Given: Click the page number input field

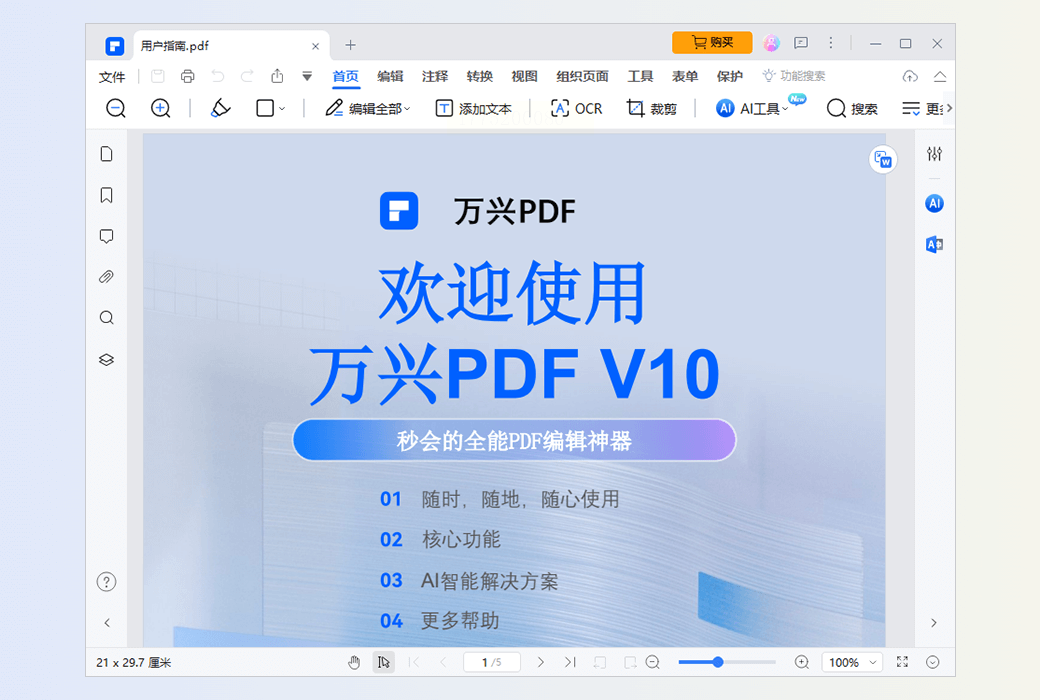Looking at the screenshot, I should (x=491, y=662).
